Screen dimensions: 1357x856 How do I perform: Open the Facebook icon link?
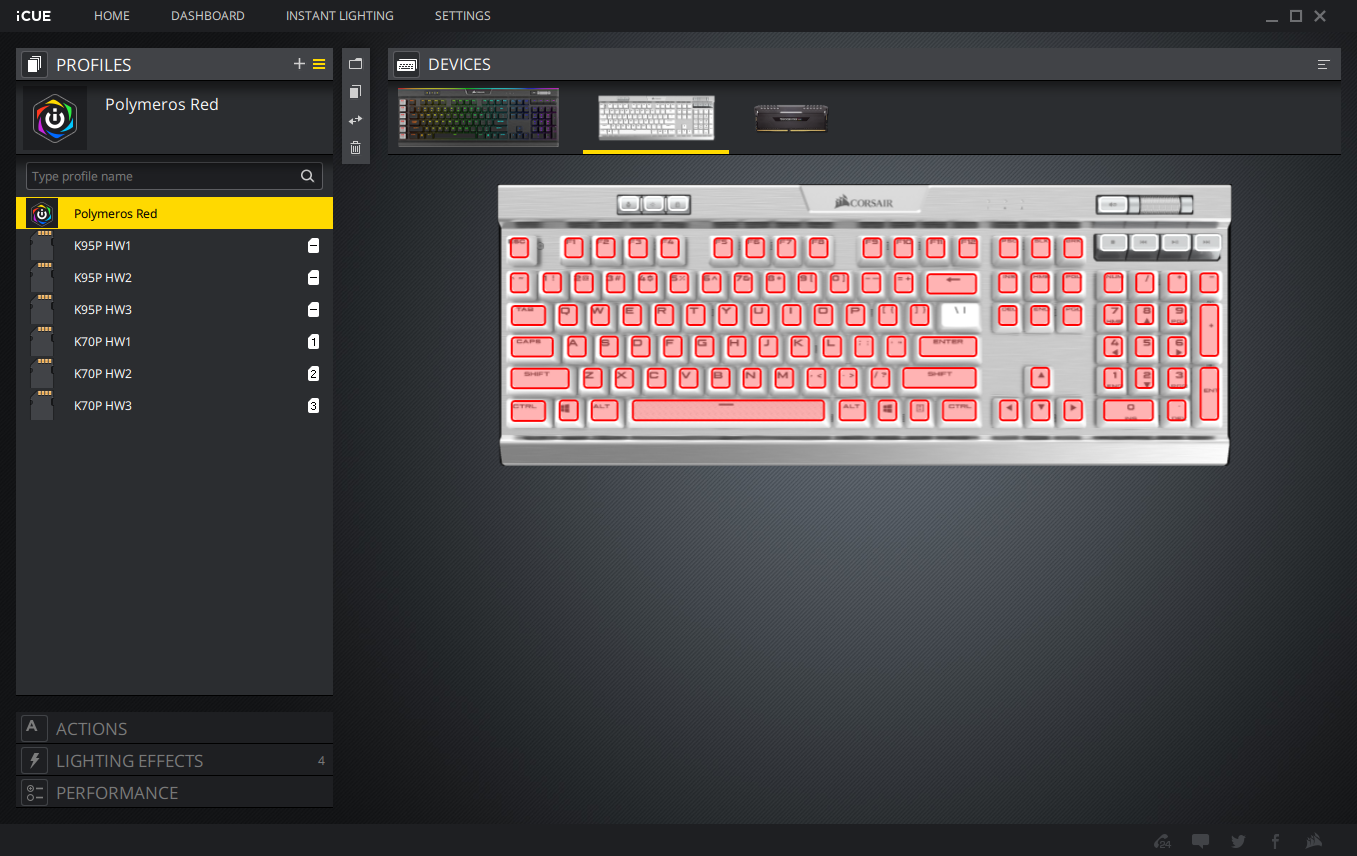pyautogui.click(x=1275, y=841)
